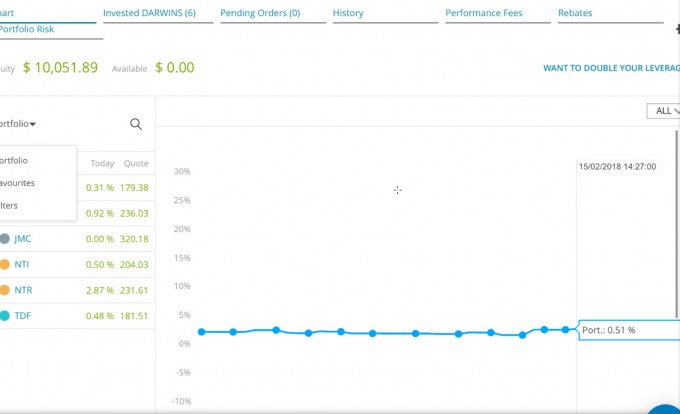
Task: Click the chart's vertical scrollbar
Action: tap(677, 223)
